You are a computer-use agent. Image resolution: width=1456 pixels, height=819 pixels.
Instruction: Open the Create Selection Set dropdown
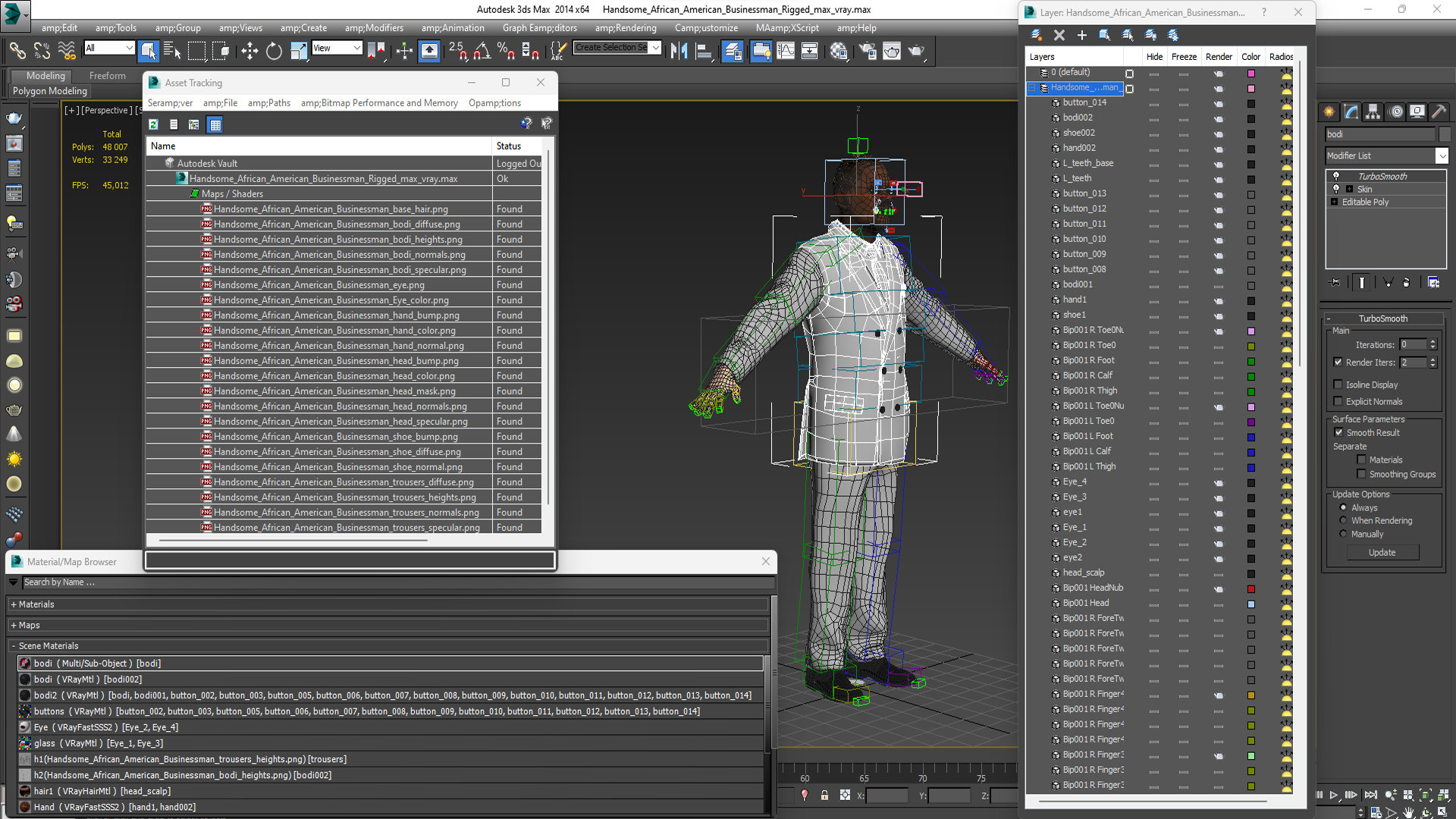point(655,47)
